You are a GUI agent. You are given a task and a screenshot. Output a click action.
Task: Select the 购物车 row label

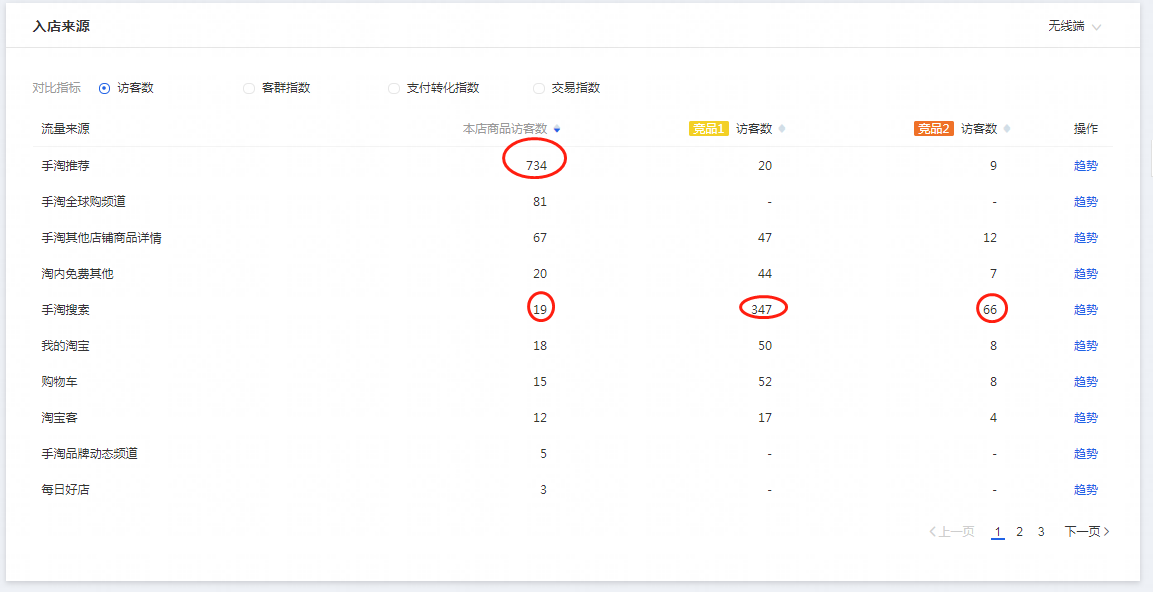(x=59, y=382)
